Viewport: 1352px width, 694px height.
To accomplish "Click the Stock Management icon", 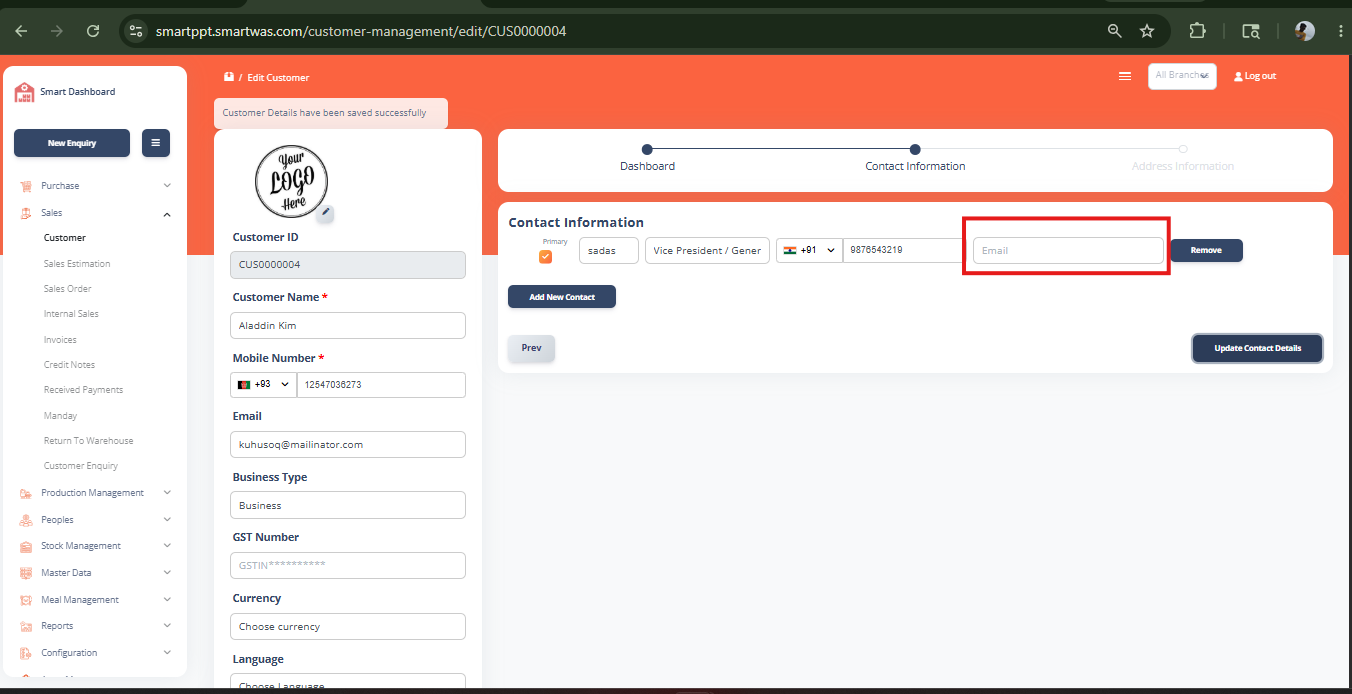I will 26,546.
